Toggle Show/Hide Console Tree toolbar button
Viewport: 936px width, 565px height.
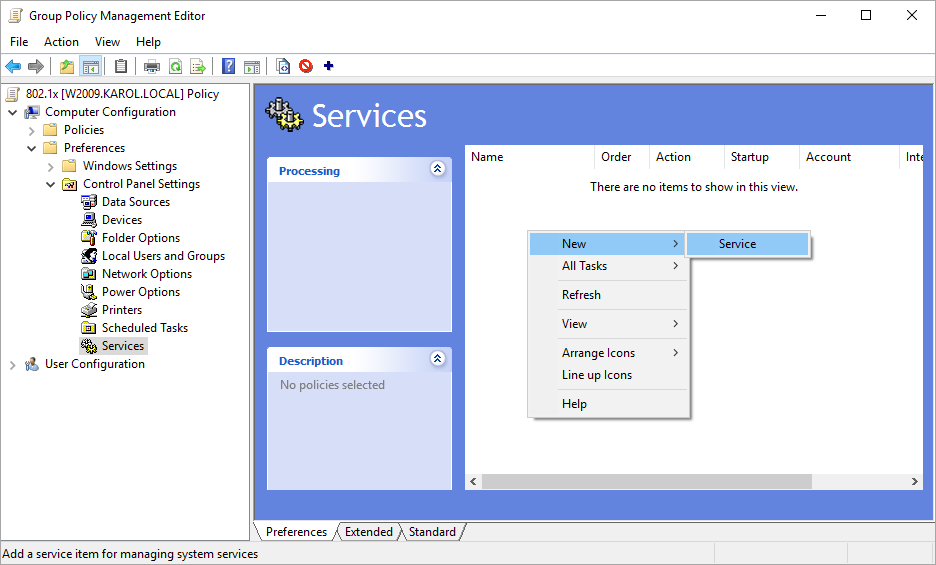91,67
